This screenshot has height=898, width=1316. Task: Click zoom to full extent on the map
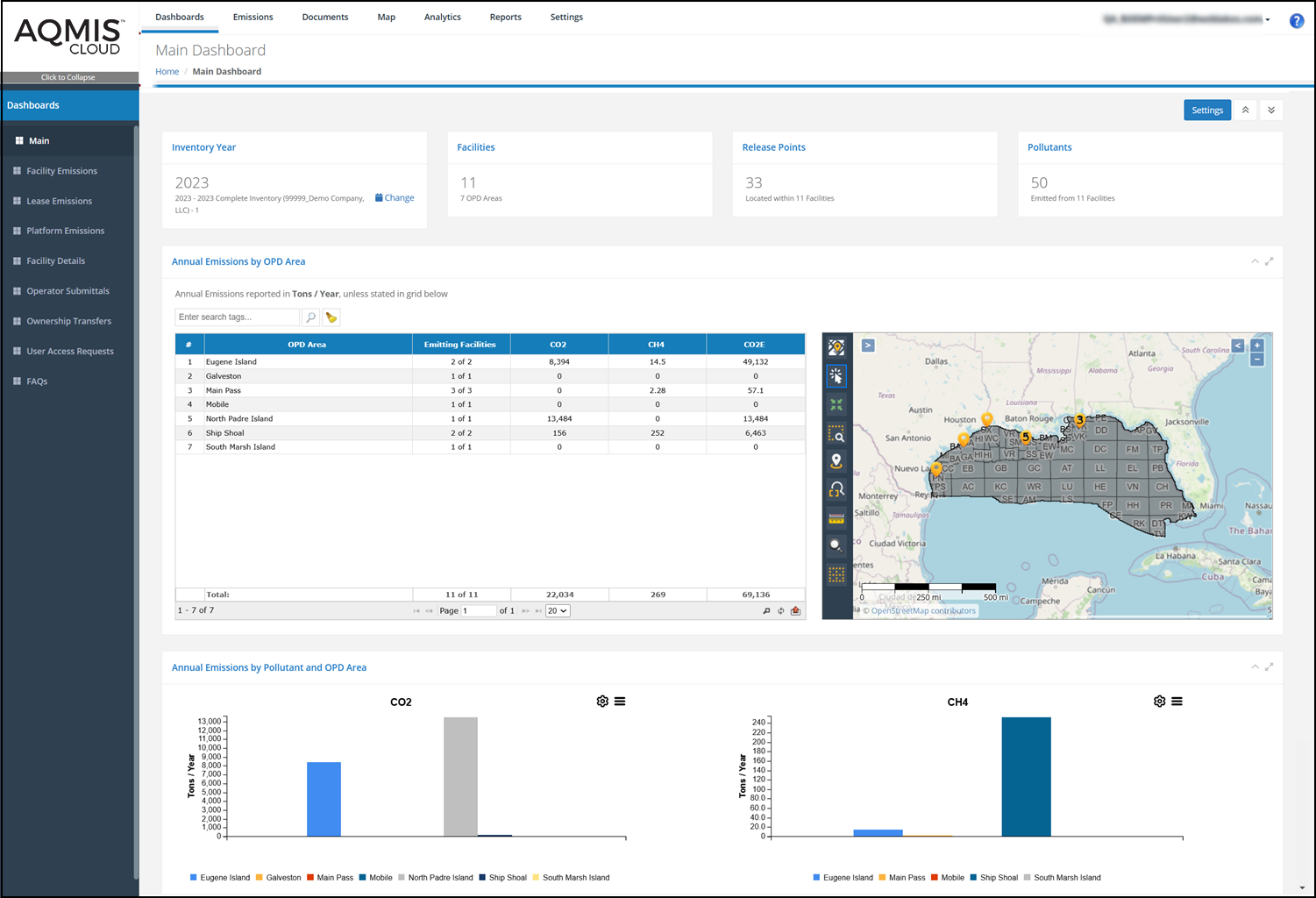tap(836, 404)
